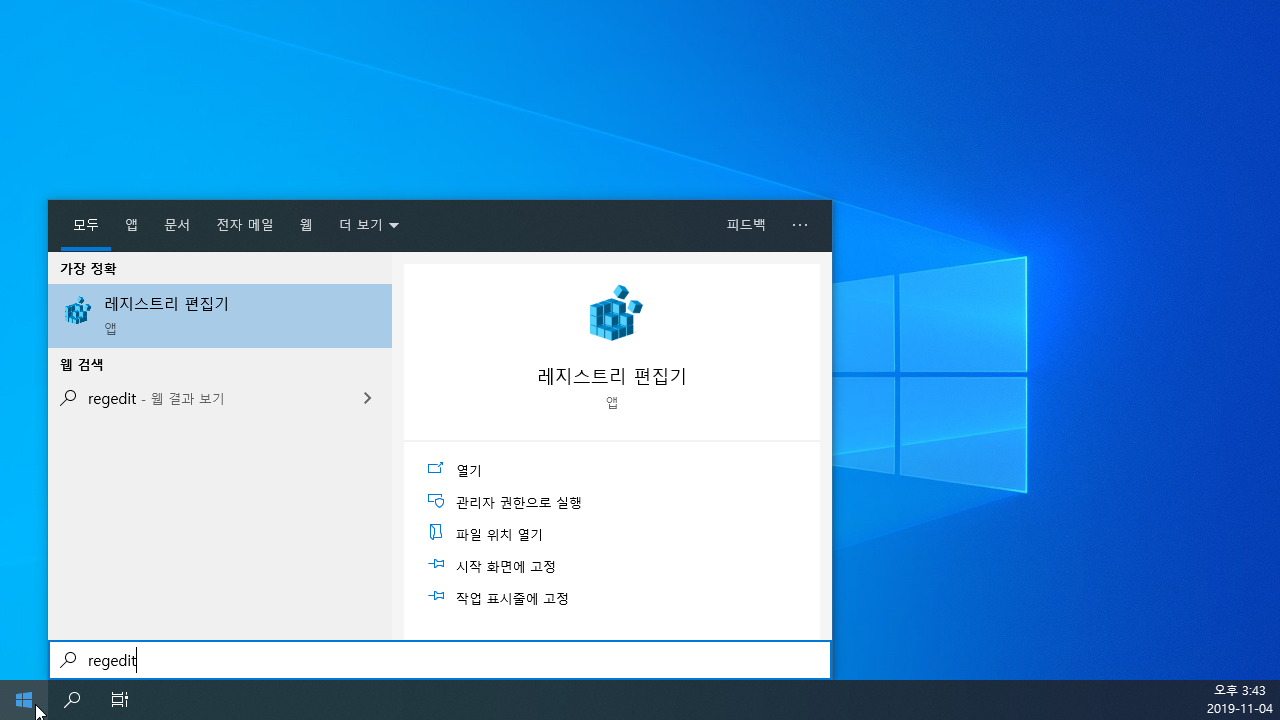Click the Windows Start button
The width and height of the screenshot is (1280, 720).
24,700
